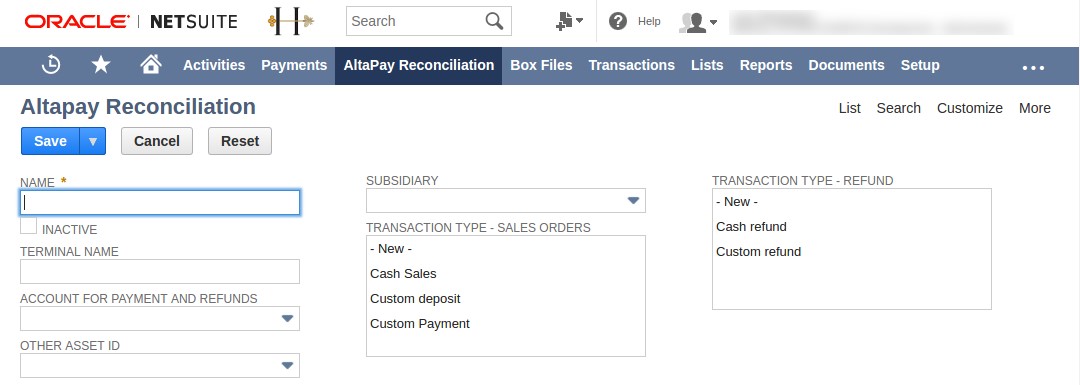The height and width of the screenshot is (385, 1080).
Task: Click the Reset button
Action: tap(240, 141)
